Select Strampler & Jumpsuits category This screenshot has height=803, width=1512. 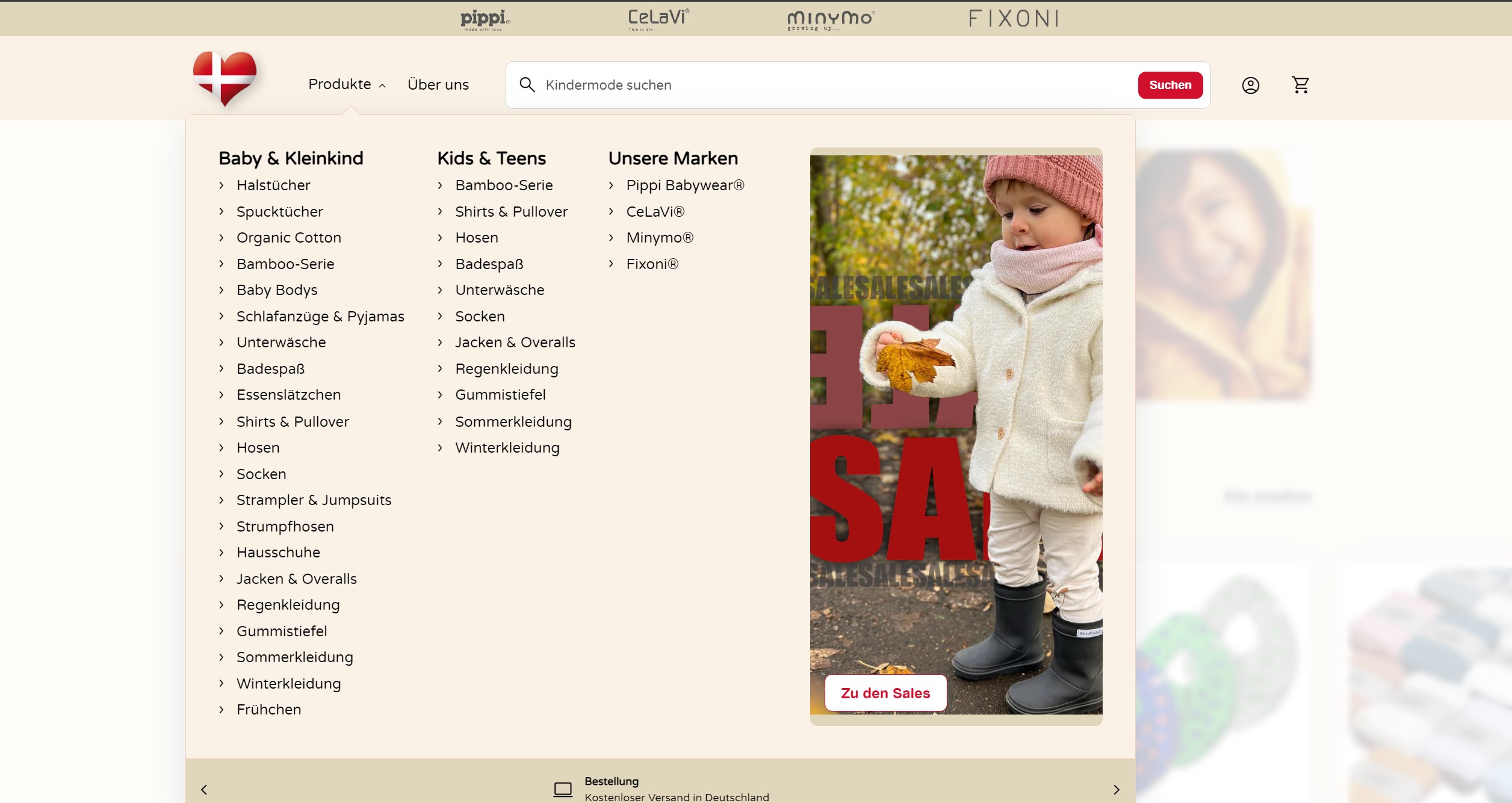click(x=314, y=500)
